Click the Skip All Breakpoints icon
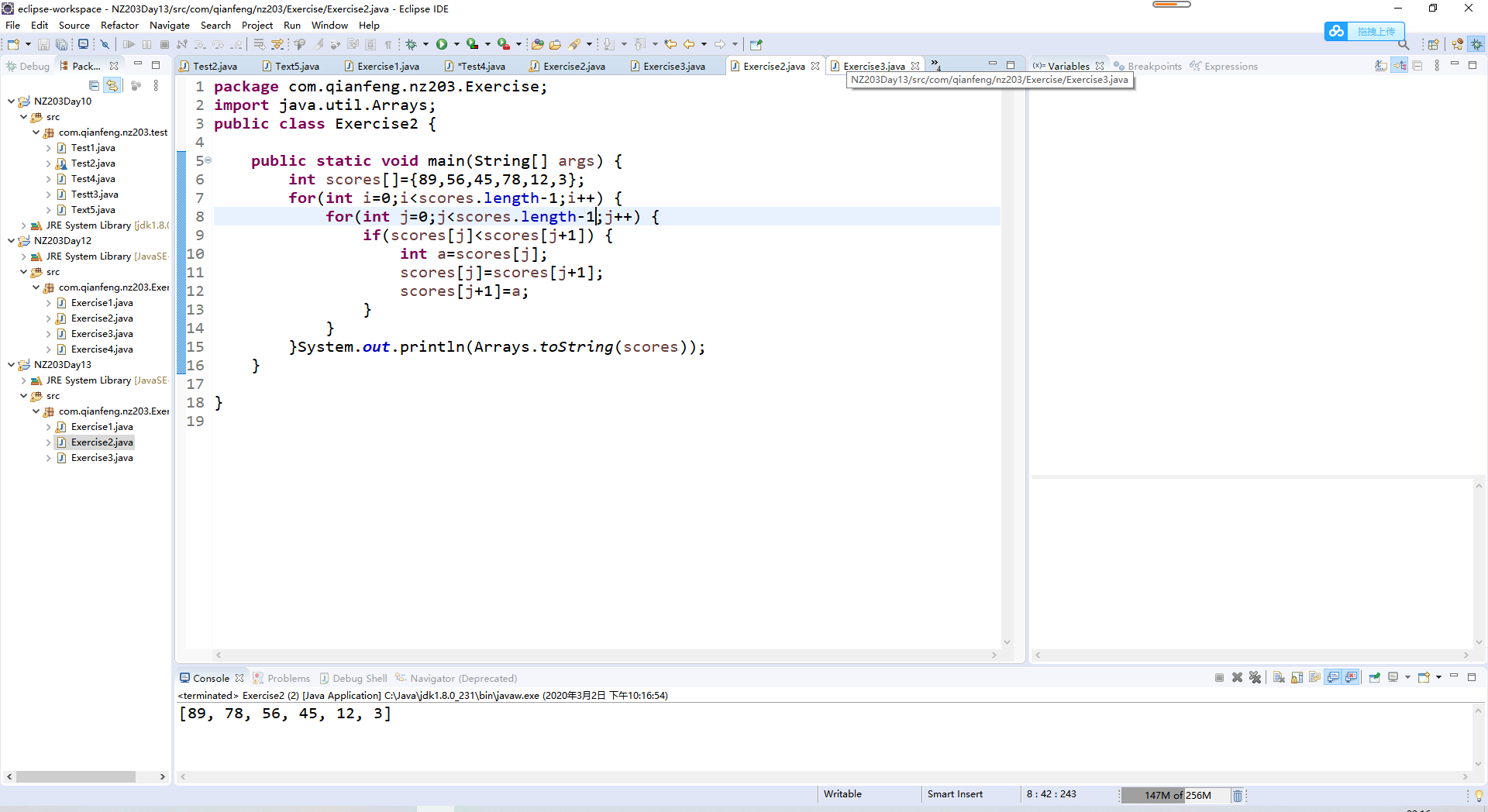This screenshot has width=1488, height=812. pos(105,44)
